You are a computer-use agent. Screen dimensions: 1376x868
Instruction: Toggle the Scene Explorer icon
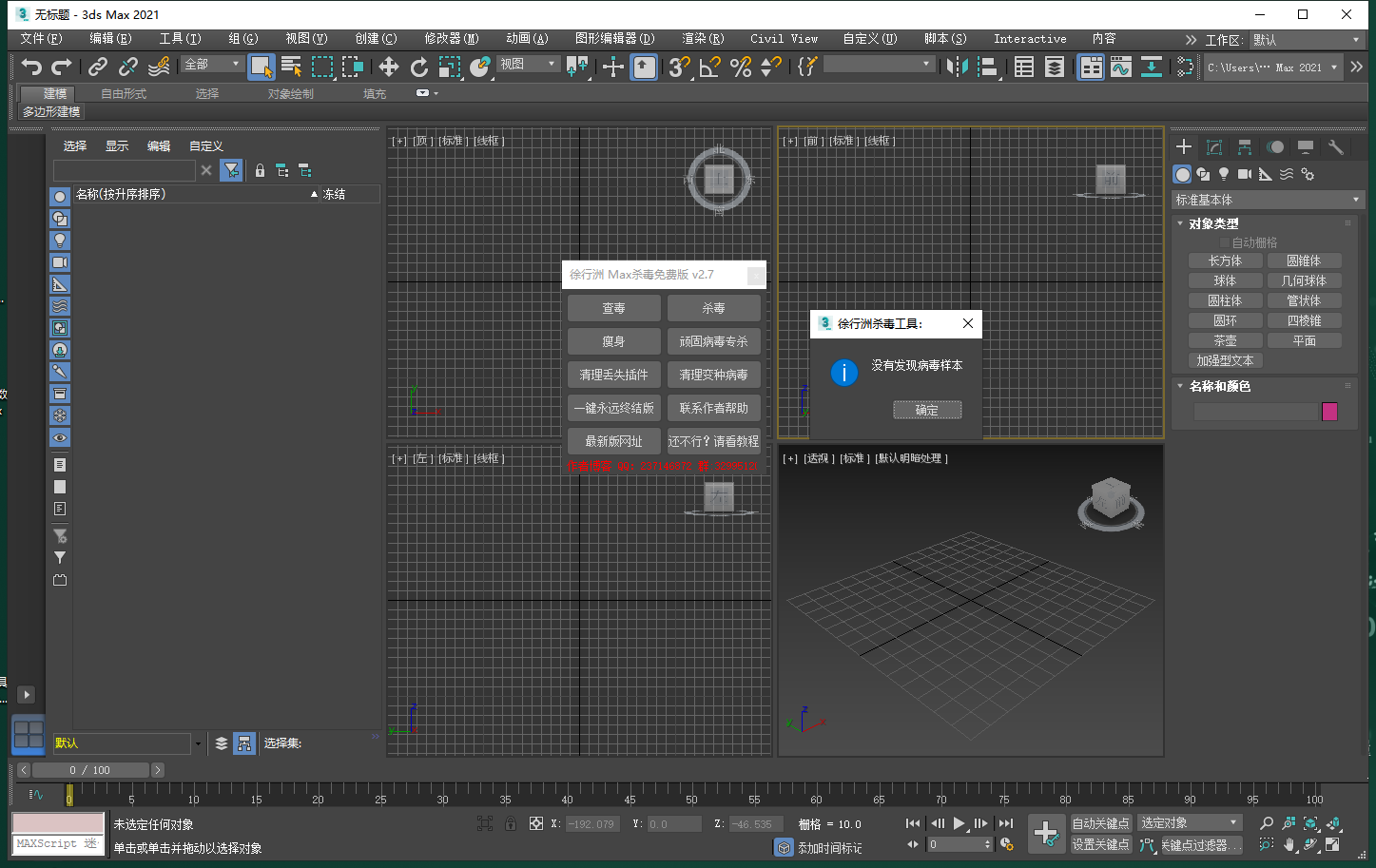tap(1024, 67)
